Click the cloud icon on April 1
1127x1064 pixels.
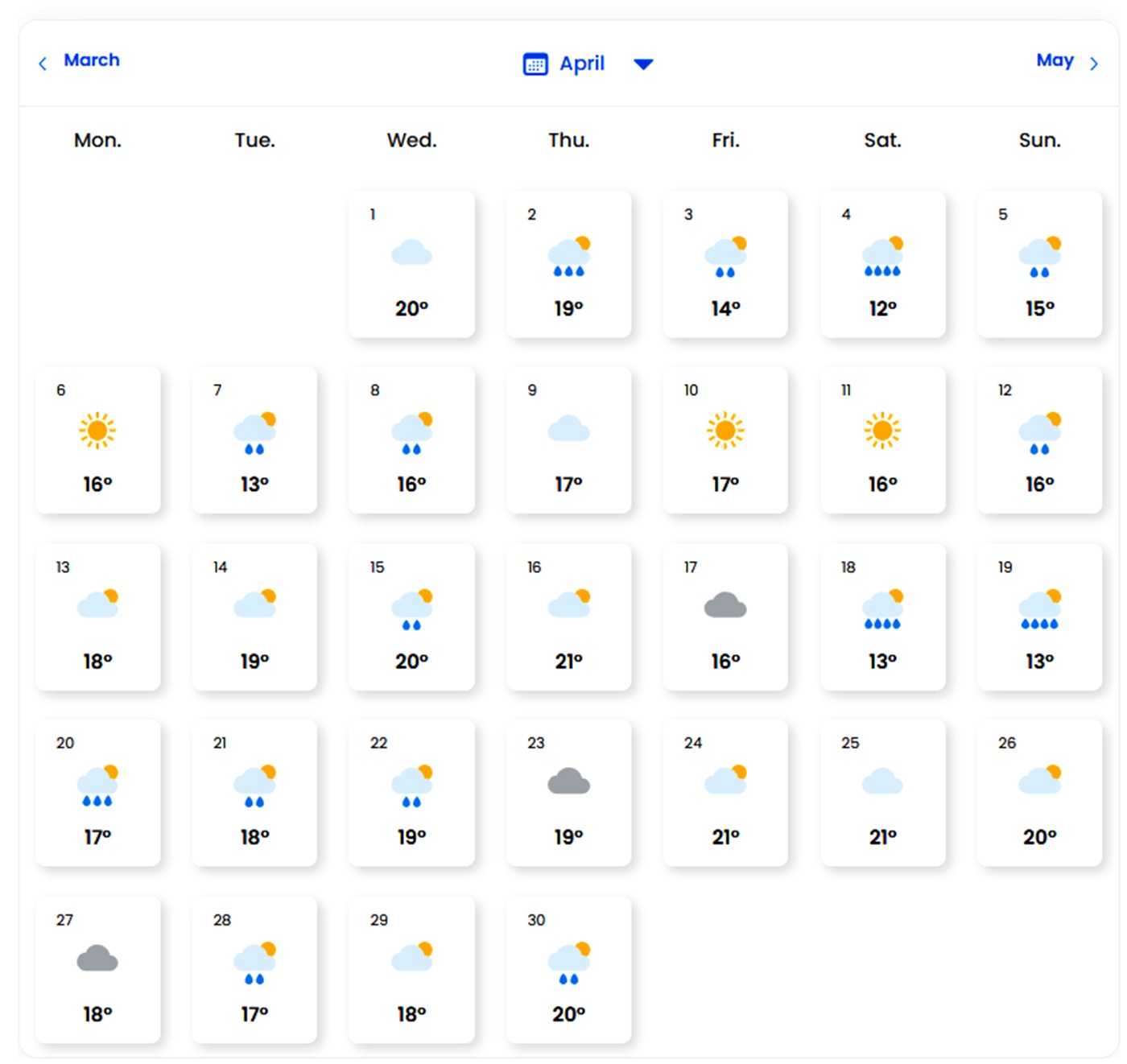point(411,254)
